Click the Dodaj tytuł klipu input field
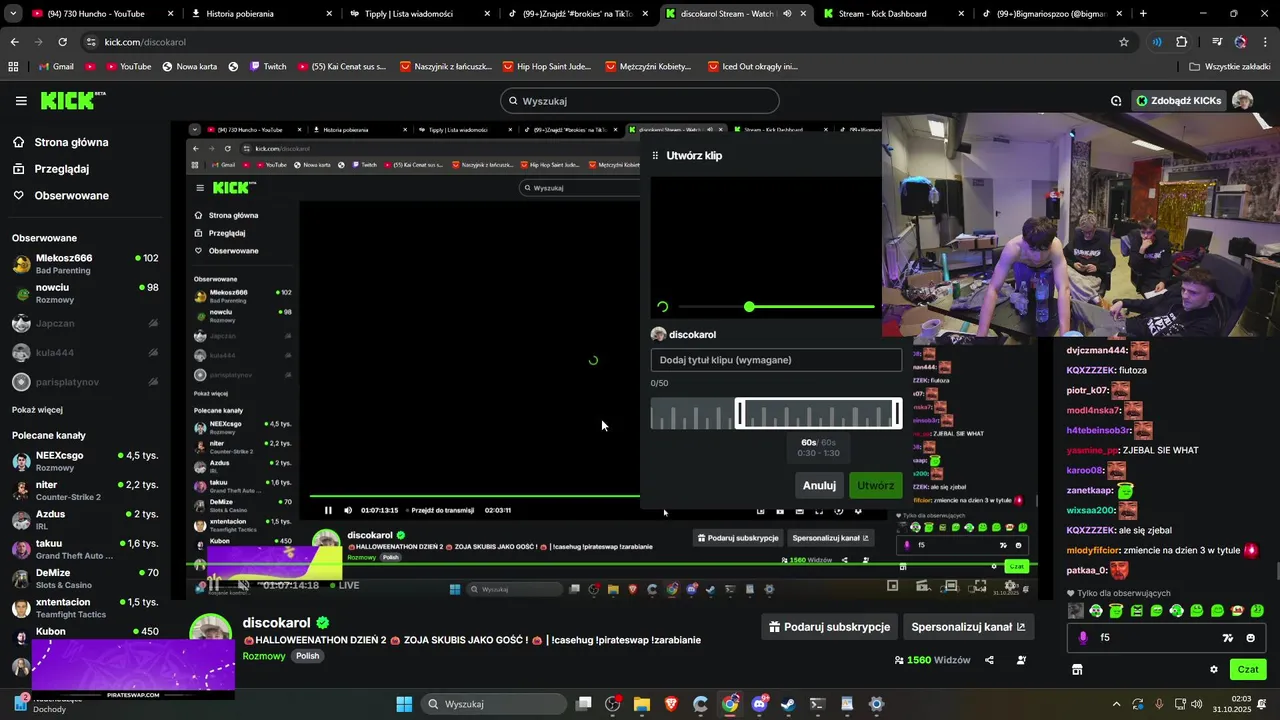 coord(776,360)
